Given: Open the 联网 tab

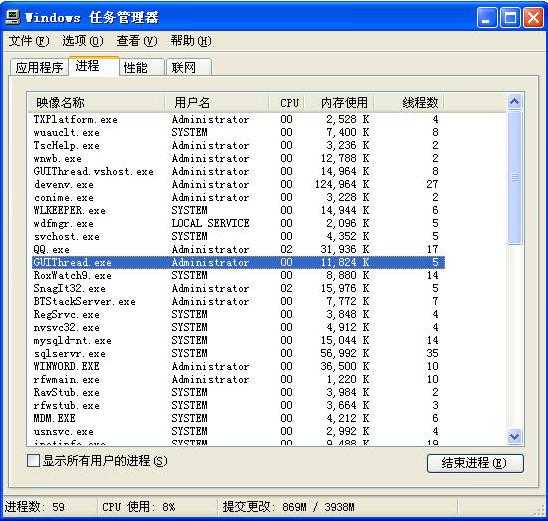Looking at the screenshot, I should [189, 67].
